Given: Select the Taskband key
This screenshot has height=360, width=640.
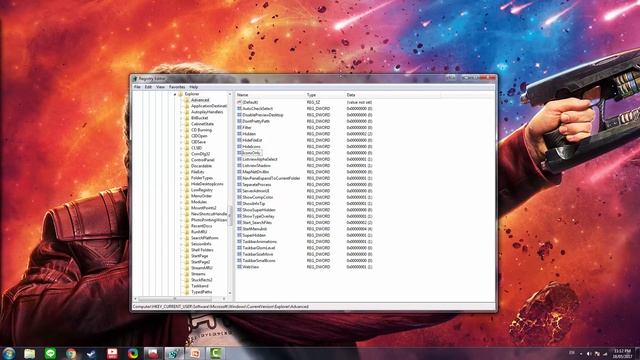Looking at the screenshot, I should pos(200,286).
